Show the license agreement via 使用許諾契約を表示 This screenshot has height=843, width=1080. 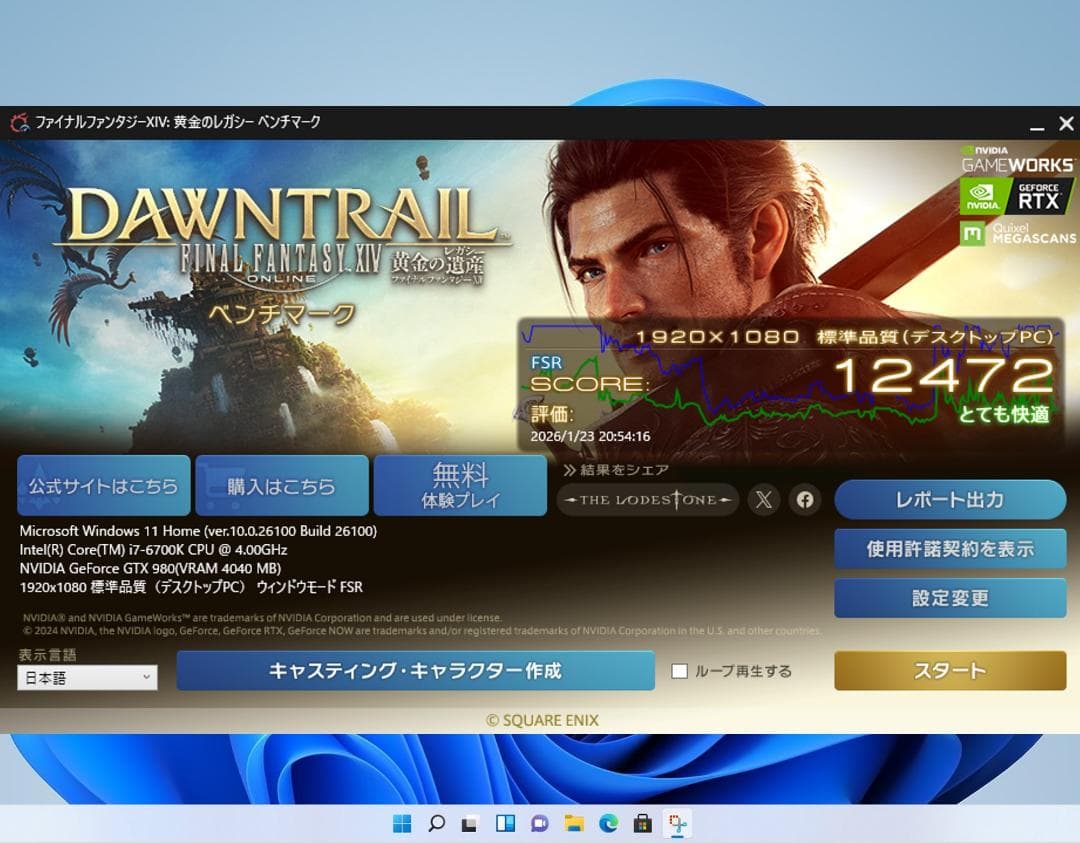949,548
